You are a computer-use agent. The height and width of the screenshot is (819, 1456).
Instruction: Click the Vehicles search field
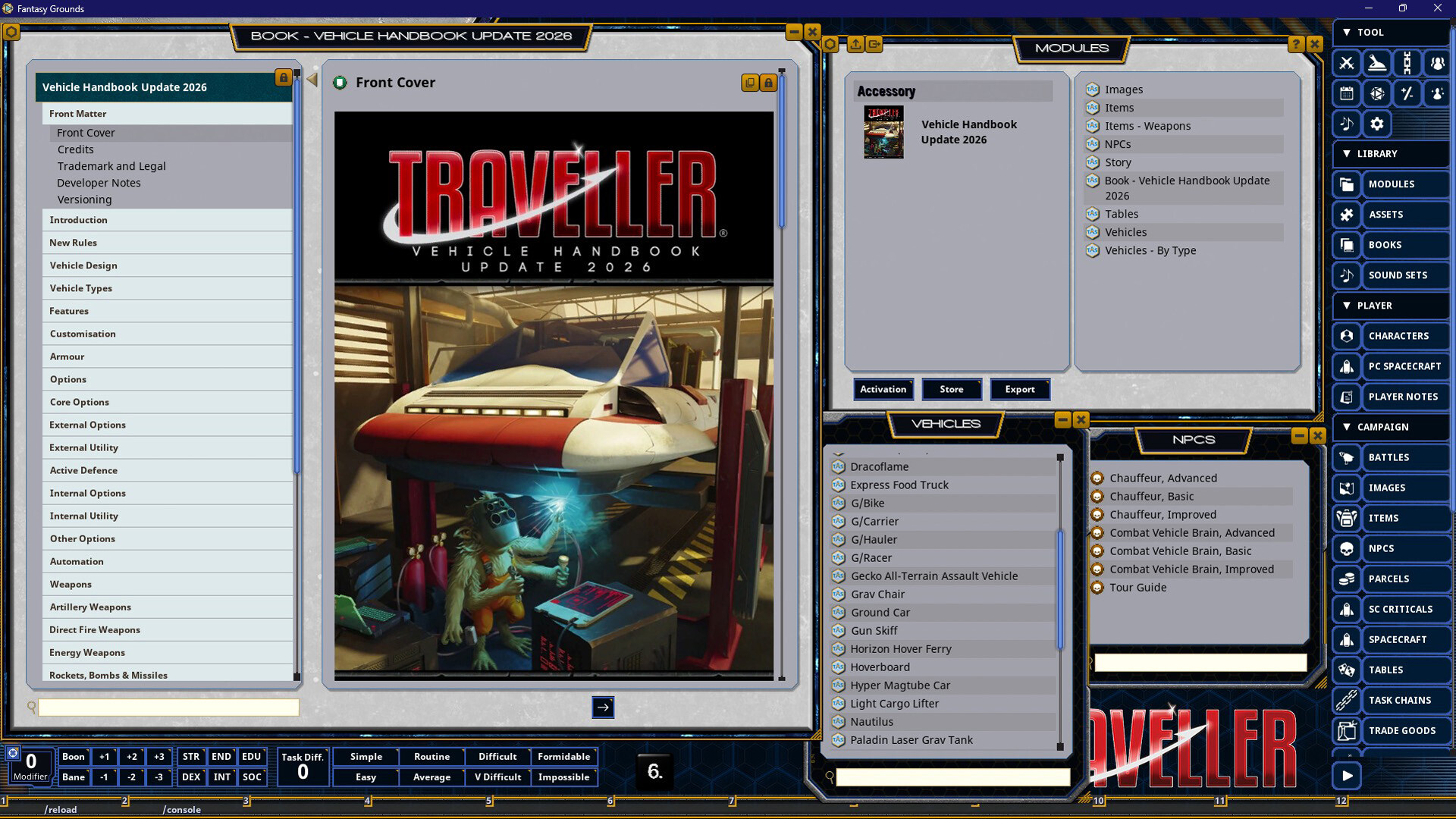coord(952,777)
